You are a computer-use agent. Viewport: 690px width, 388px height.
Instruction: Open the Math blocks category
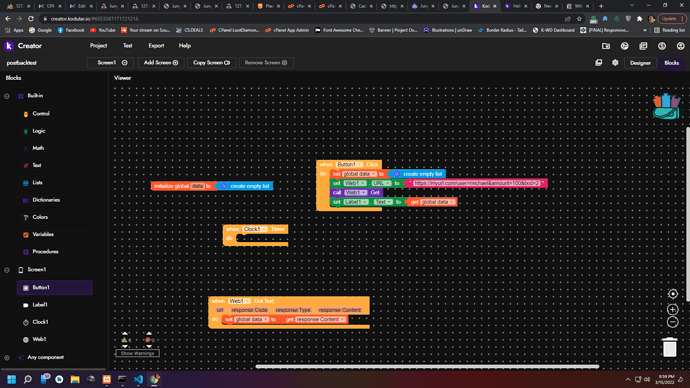(x=38, y=148)
